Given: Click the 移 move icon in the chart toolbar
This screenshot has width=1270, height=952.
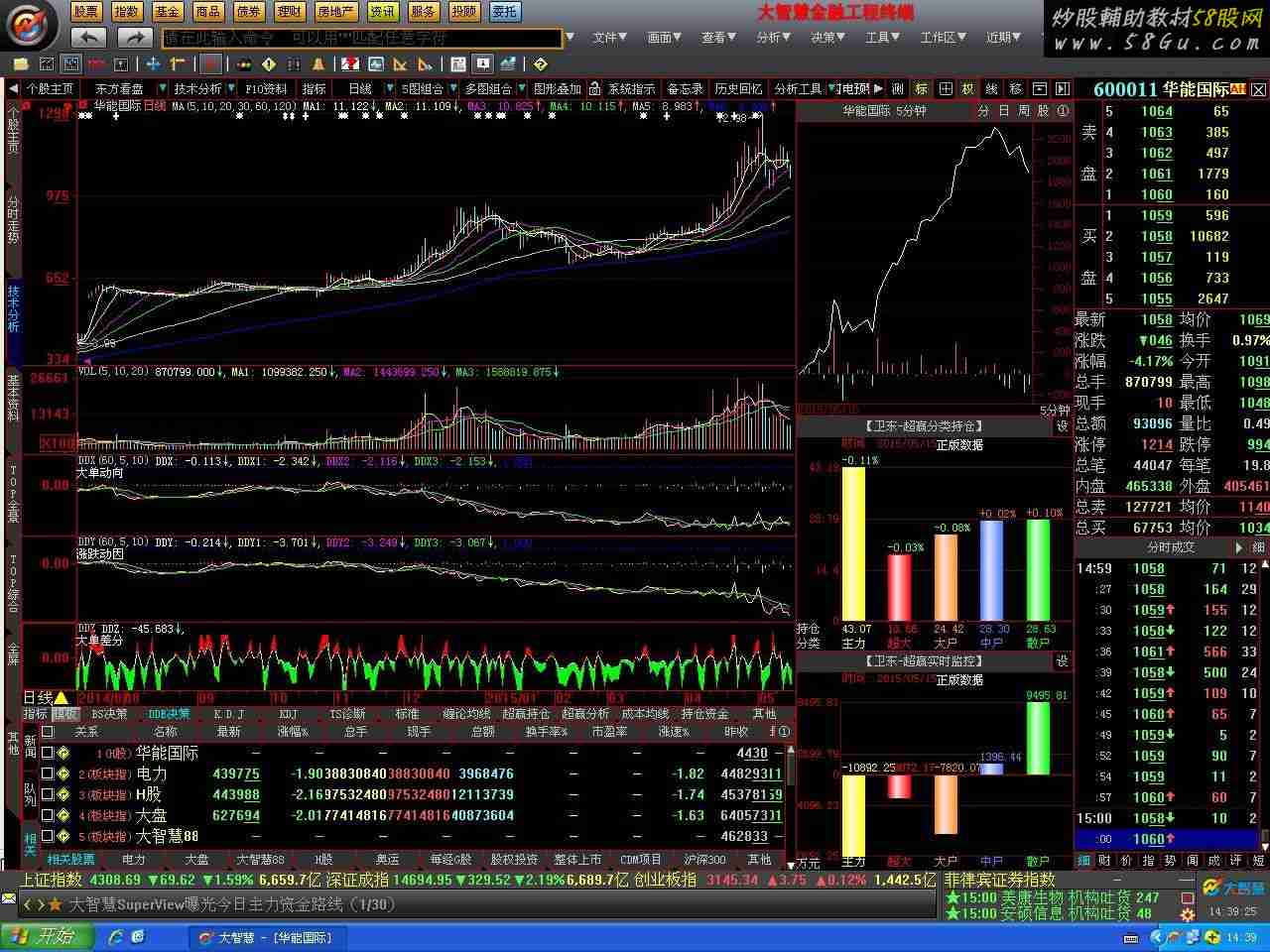Looking at the screenshot, I should point(1015,89).
